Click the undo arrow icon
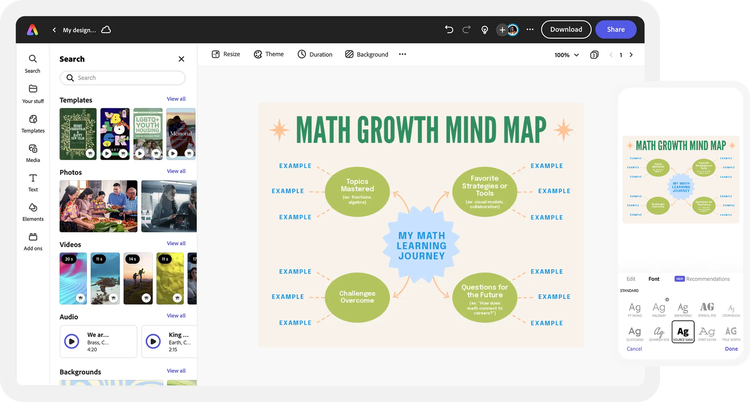 [449, 30]
